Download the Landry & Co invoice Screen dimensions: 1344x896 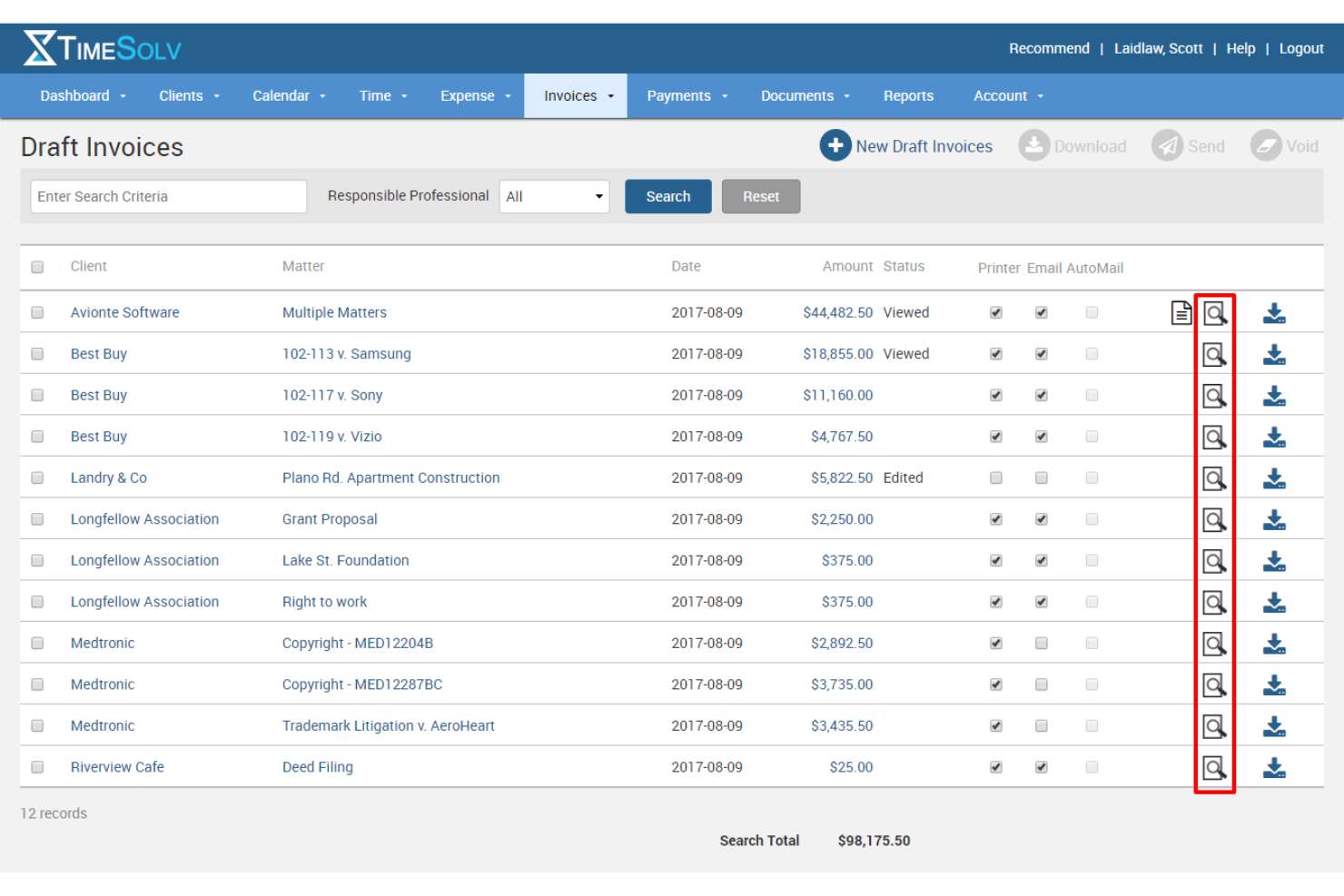[1275, 478]
